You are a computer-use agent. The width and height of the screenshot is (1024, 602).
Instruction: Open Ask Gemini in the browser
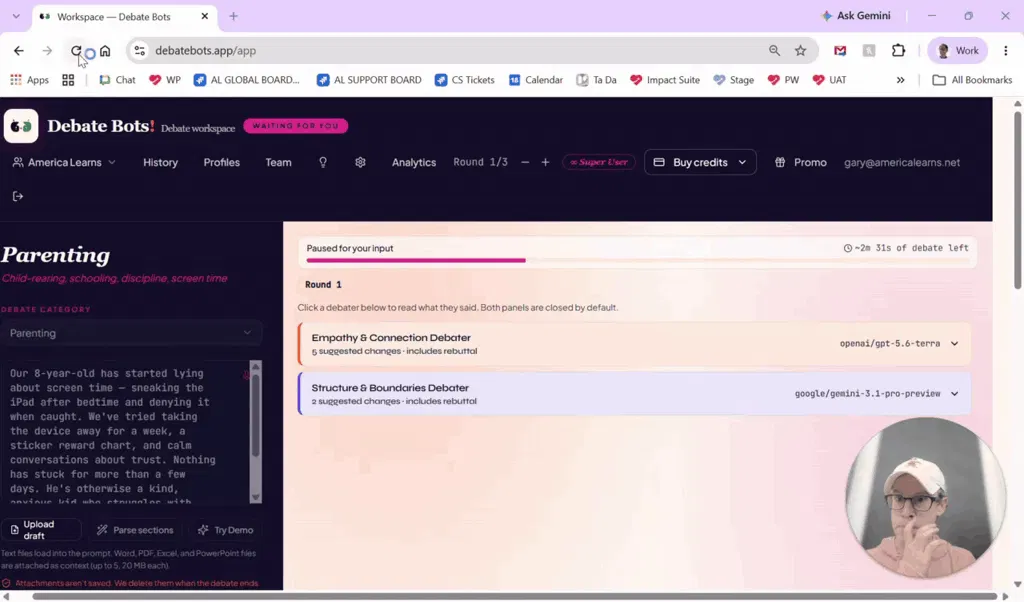[x=856, y=16]
